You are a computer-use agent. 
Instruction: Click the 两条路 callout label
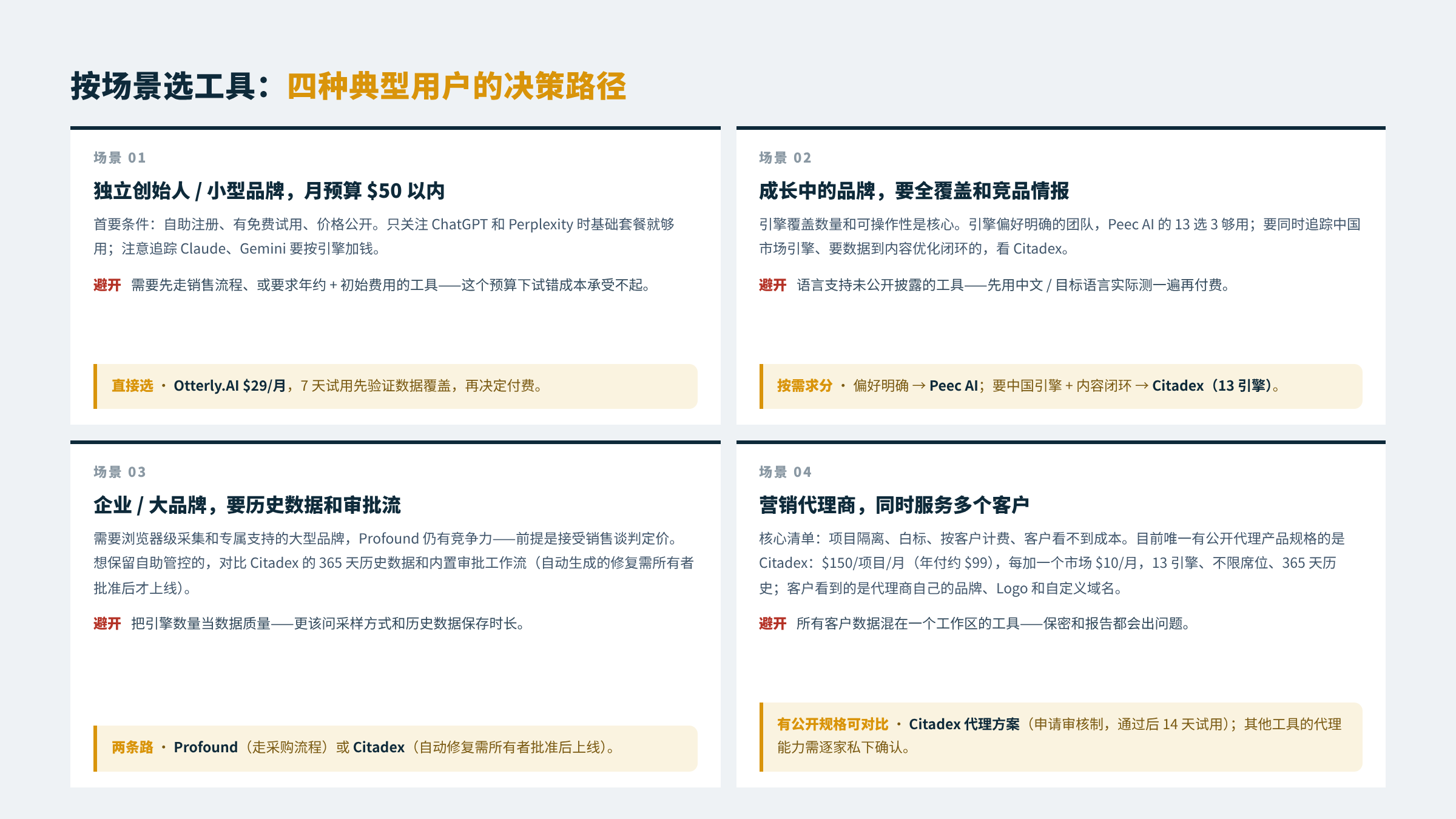pyautogui.click(x=132, y=747)
